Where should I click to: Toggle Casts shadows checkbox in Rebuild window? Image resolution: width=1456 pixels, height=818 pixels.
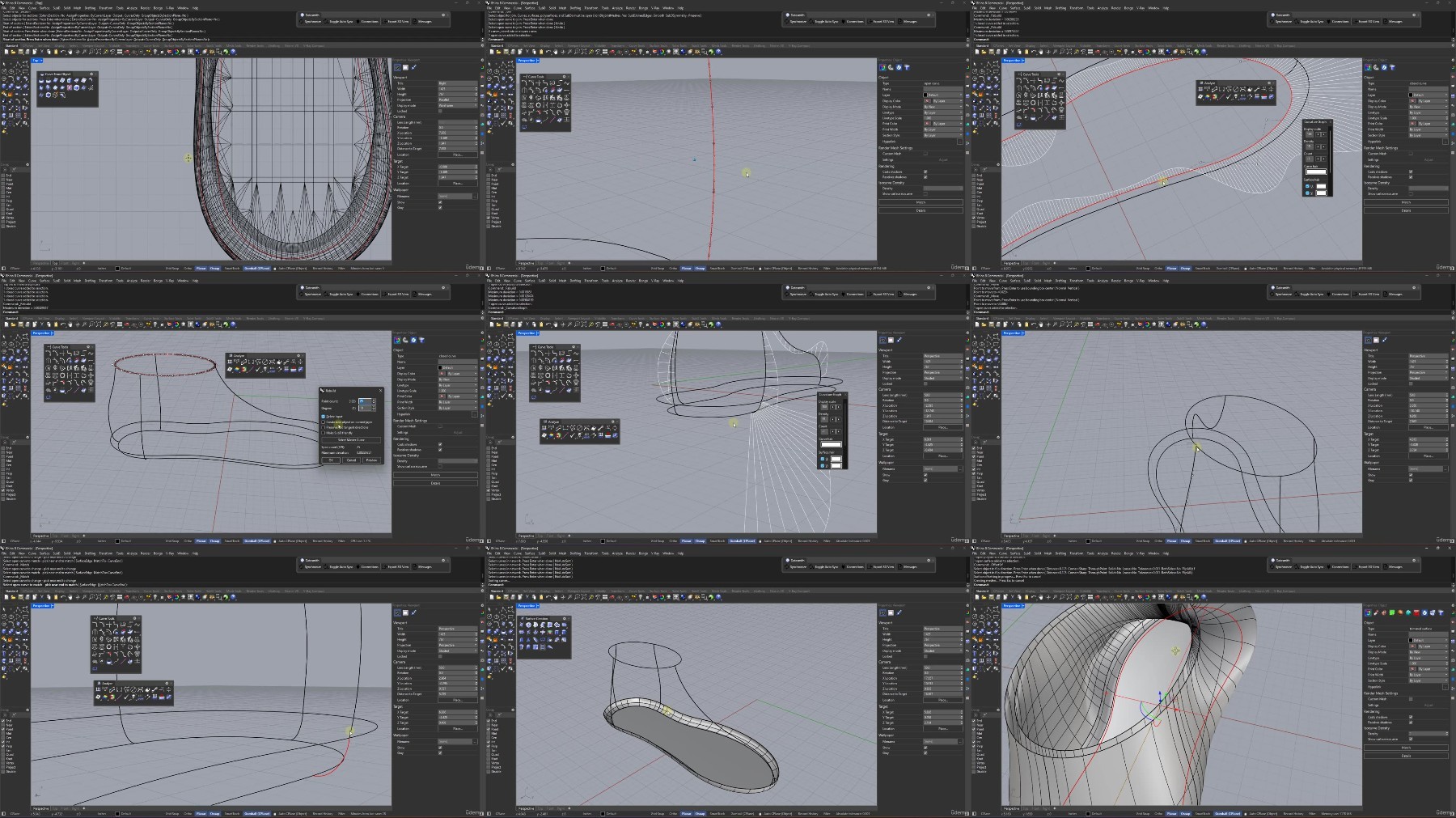tap(440, 444)
